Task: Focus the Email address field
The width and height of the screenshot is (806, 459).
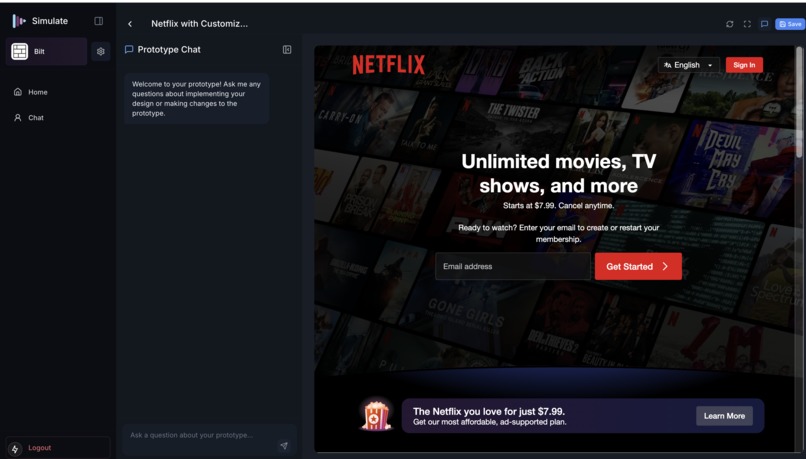Action: [x=512, y=266]
